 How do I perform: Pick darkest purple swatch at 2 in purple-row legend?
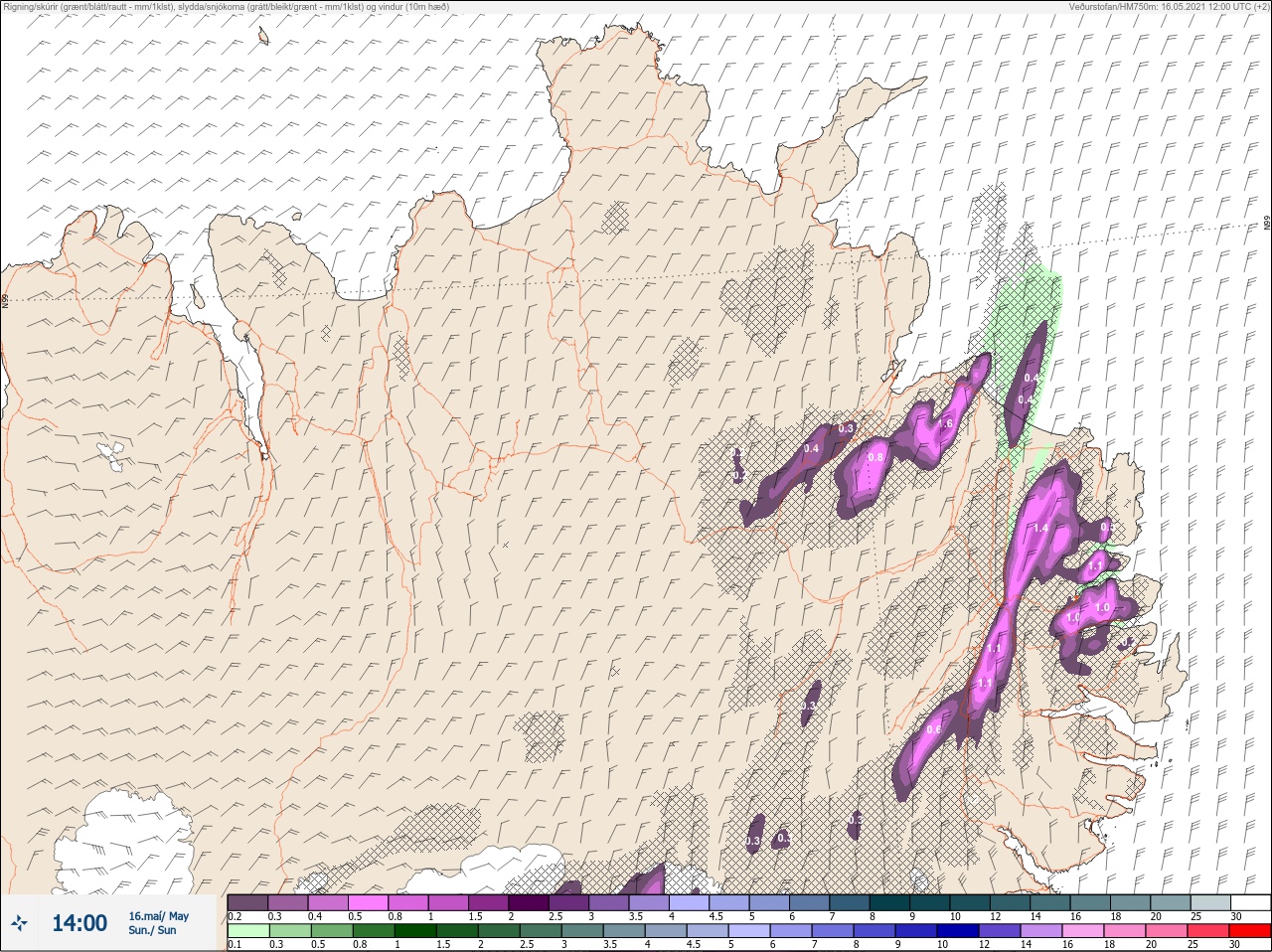click(x=530, y=902)
